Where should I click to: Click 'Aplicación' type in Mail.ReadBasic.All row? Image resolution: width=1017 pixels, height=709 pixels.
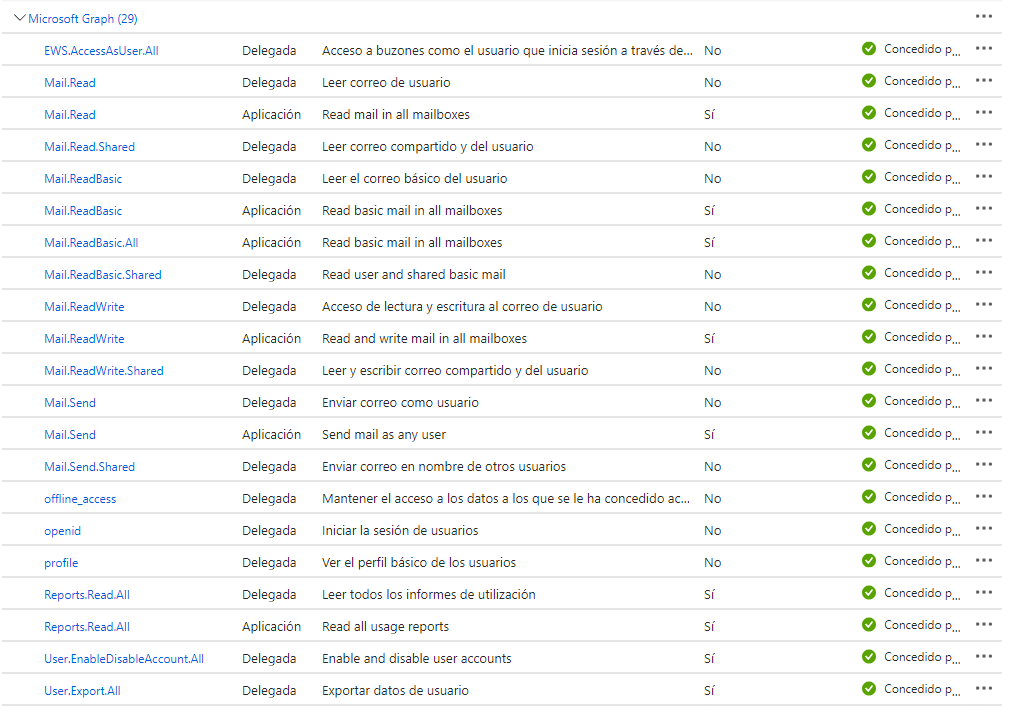point(271,243)
